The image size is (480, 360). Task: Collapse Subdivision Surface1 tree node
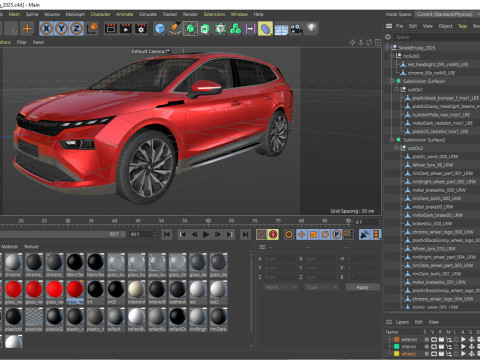[392, 81]
